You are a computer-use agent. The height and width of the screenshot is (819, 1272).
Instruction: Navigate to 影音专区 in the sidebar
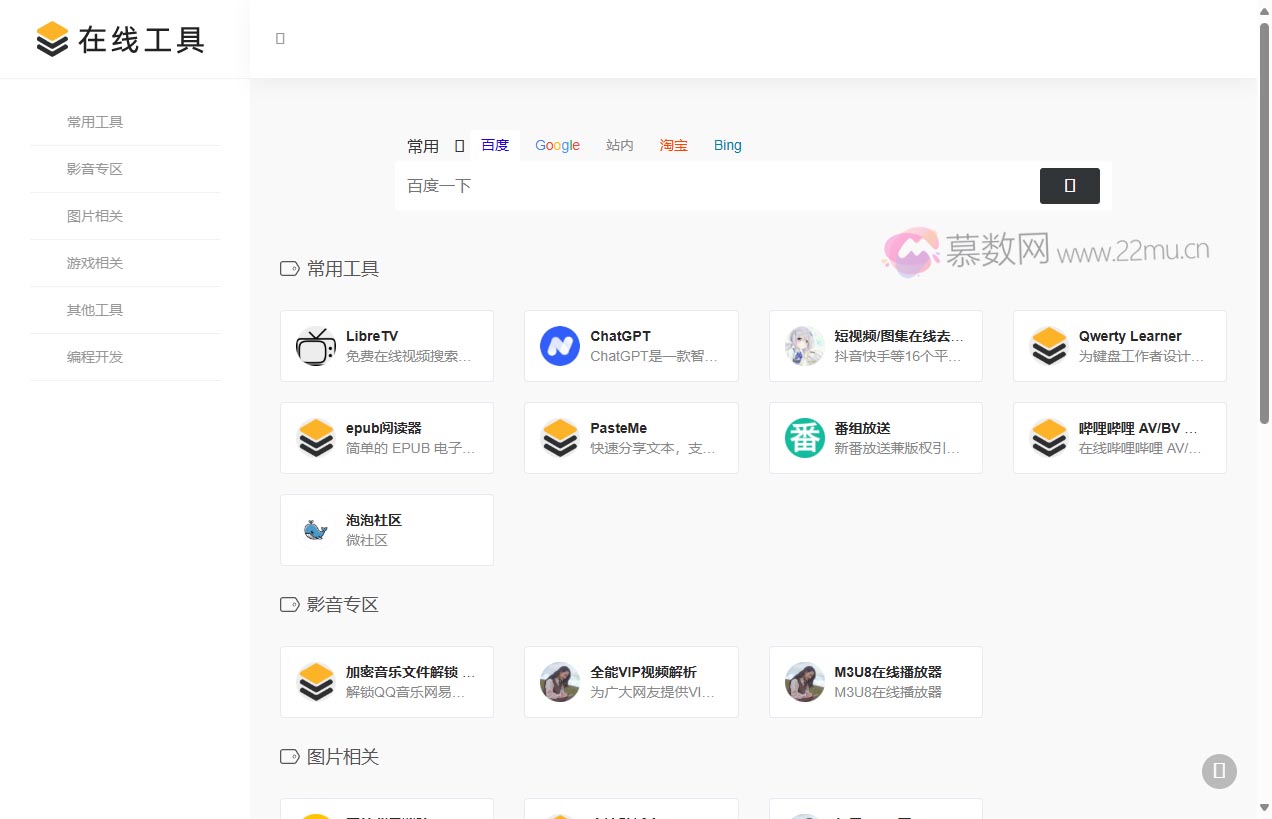[95, 168]
